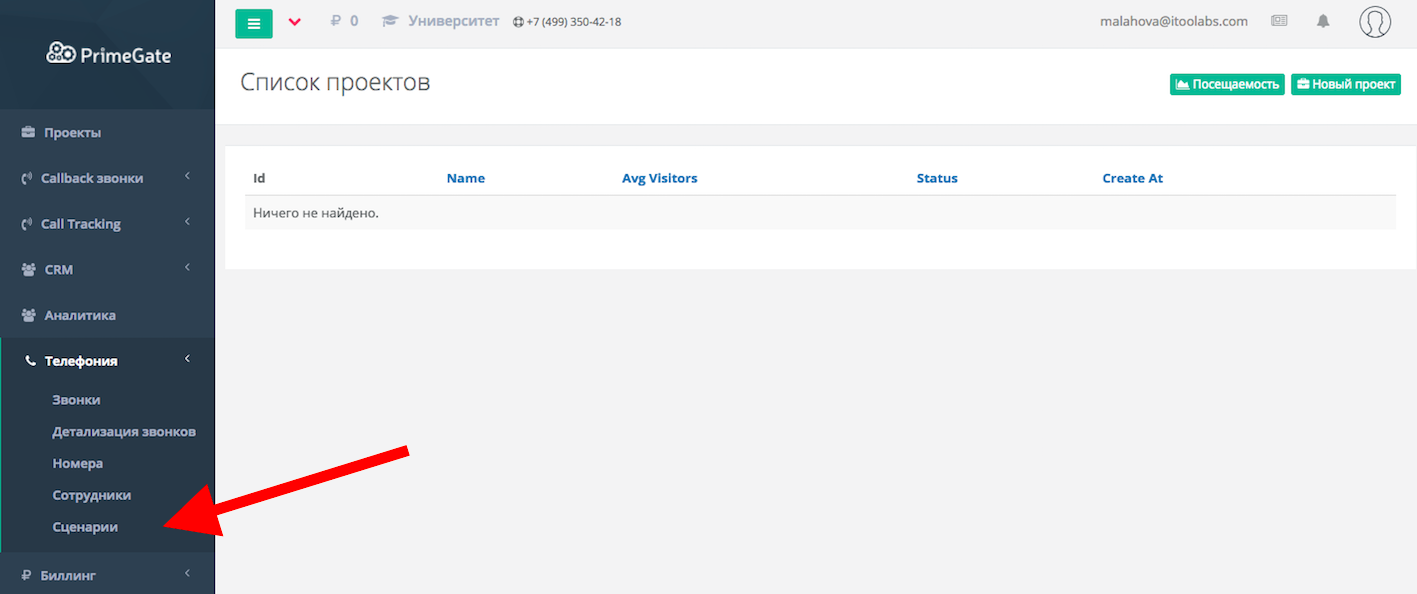The height and width of the screenshot is (594, 1417).
Task: Open the user avatar profile icon
Action: tap(1375, 22)
